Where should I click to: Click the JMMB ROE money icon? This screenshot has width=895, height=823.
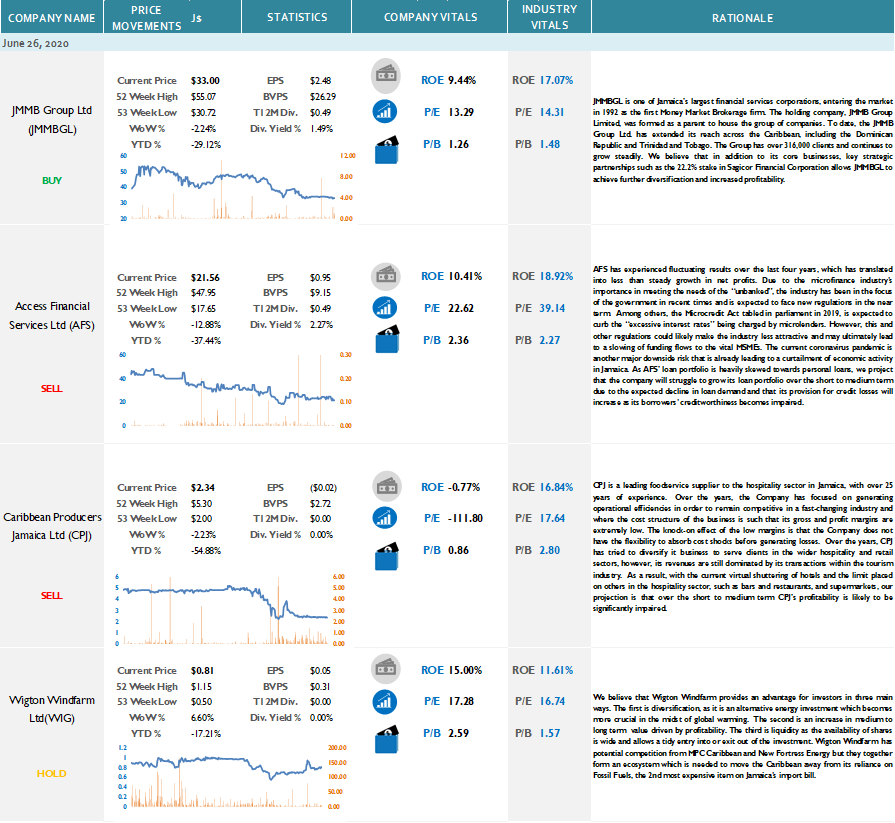click(386, 76)
